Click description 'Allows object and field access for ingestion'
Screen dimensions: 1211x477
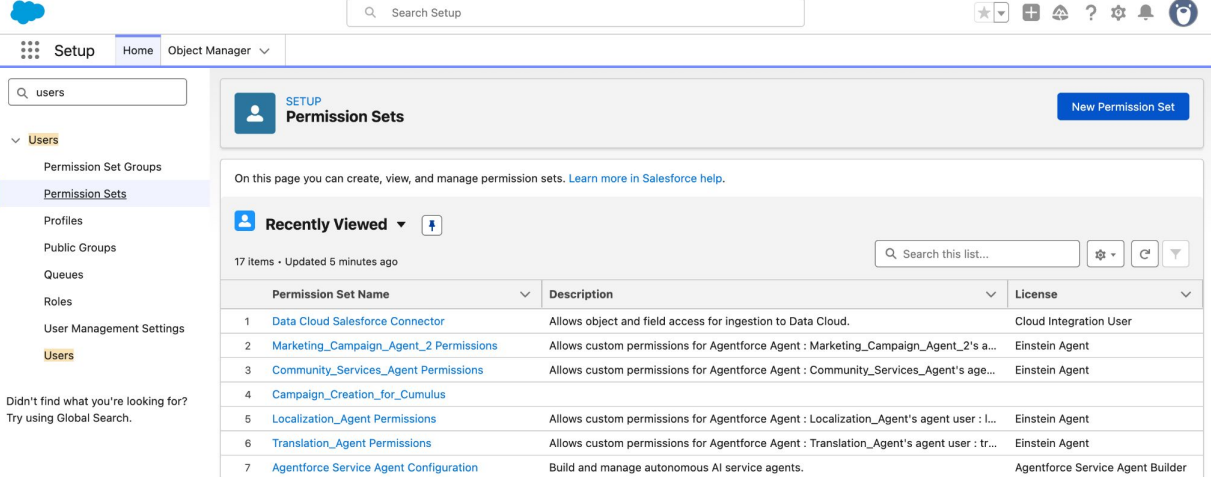point(699,322)
